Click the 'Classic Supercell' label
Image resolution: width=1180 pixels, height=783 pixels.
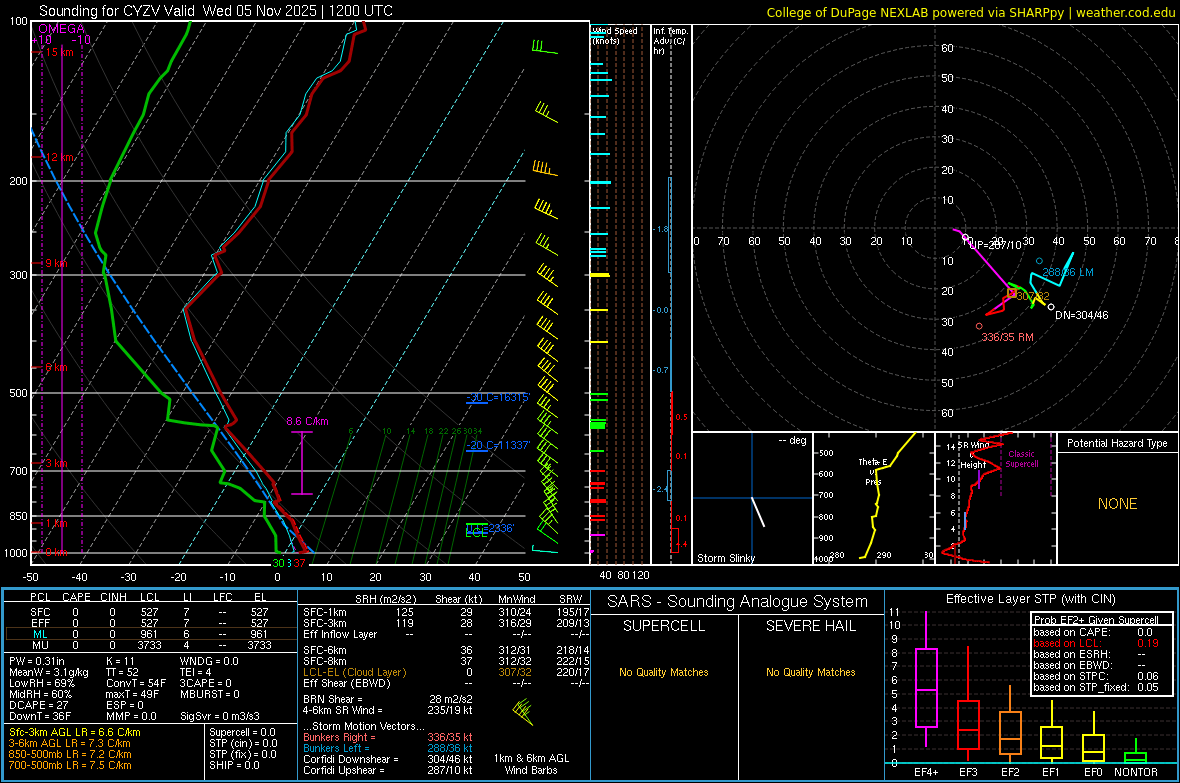click(x=1021, y=459)
